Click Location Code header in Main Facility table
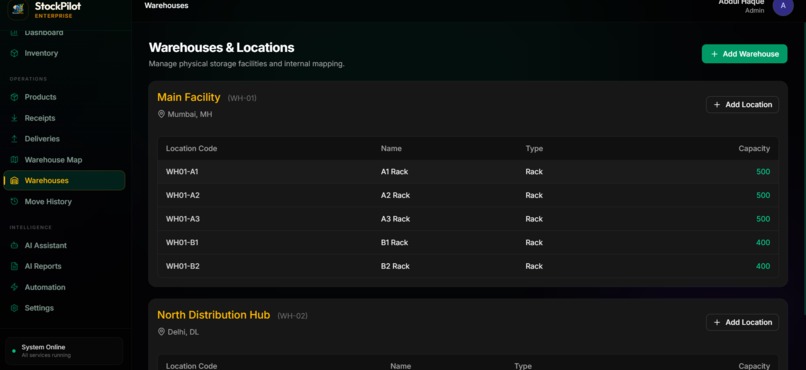 tap(191, 149)
